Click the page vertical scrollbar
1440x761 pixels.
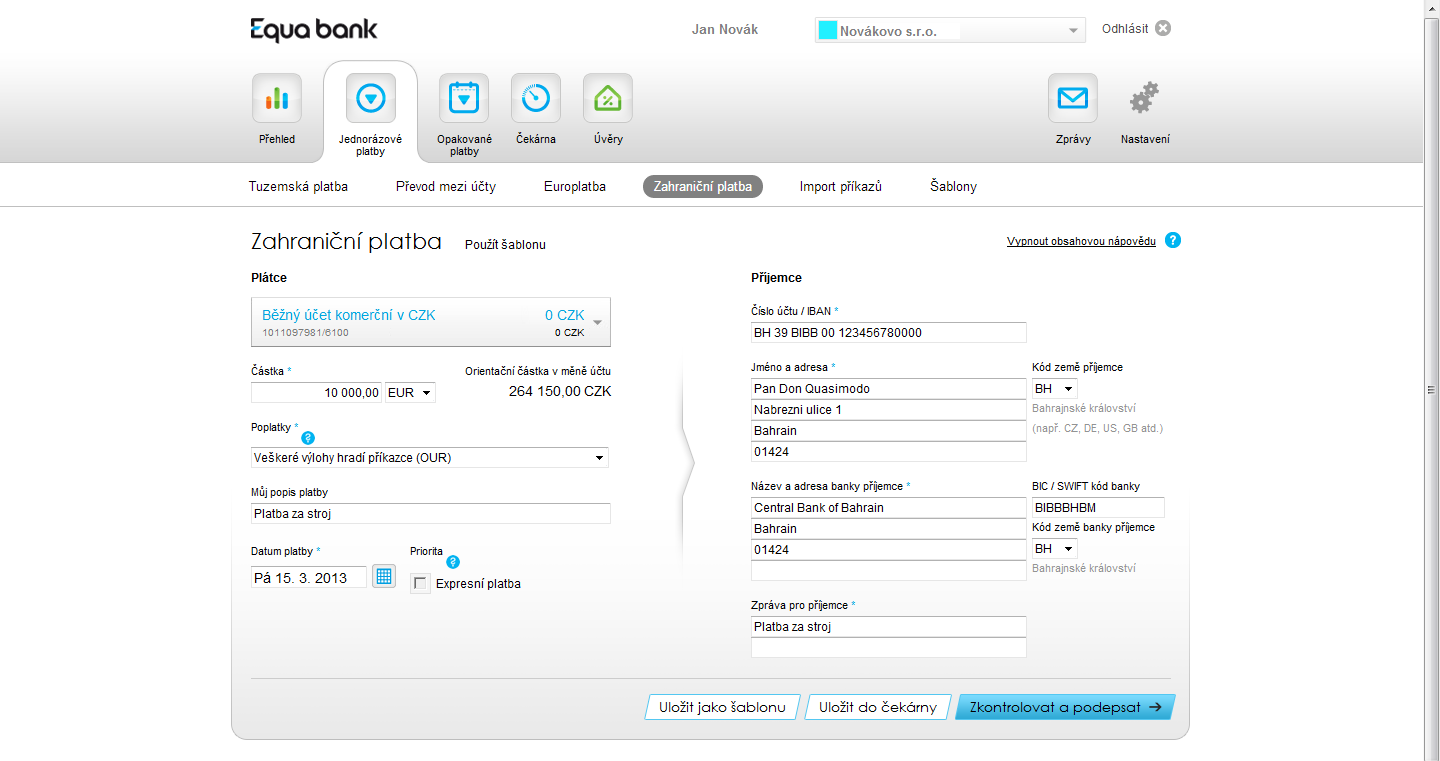coord(1431,380)
